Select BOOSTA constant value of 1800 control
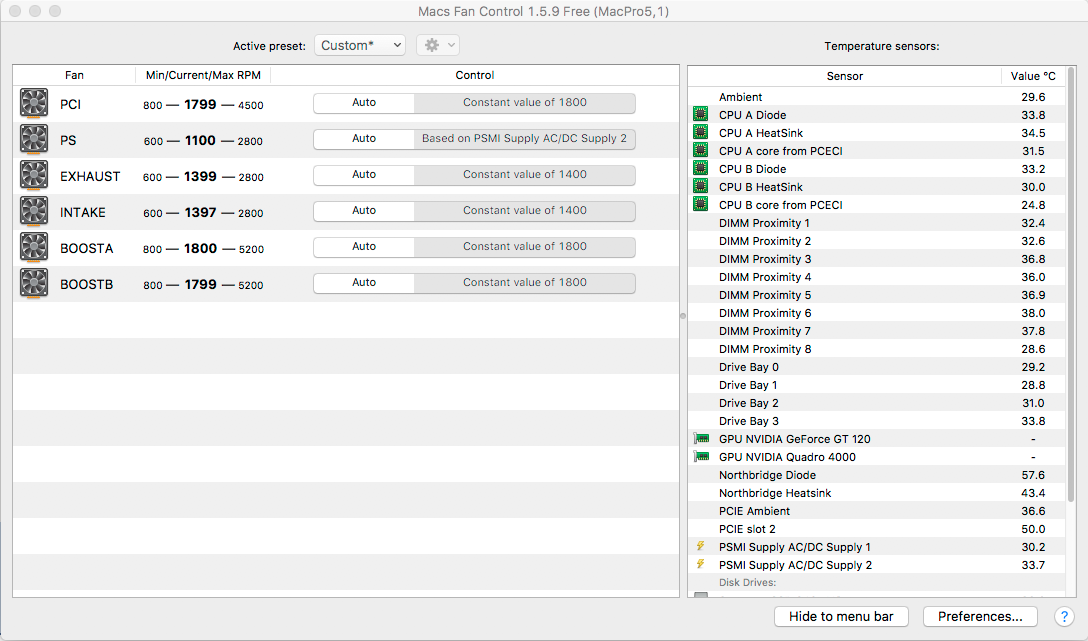 coord(525,247)
